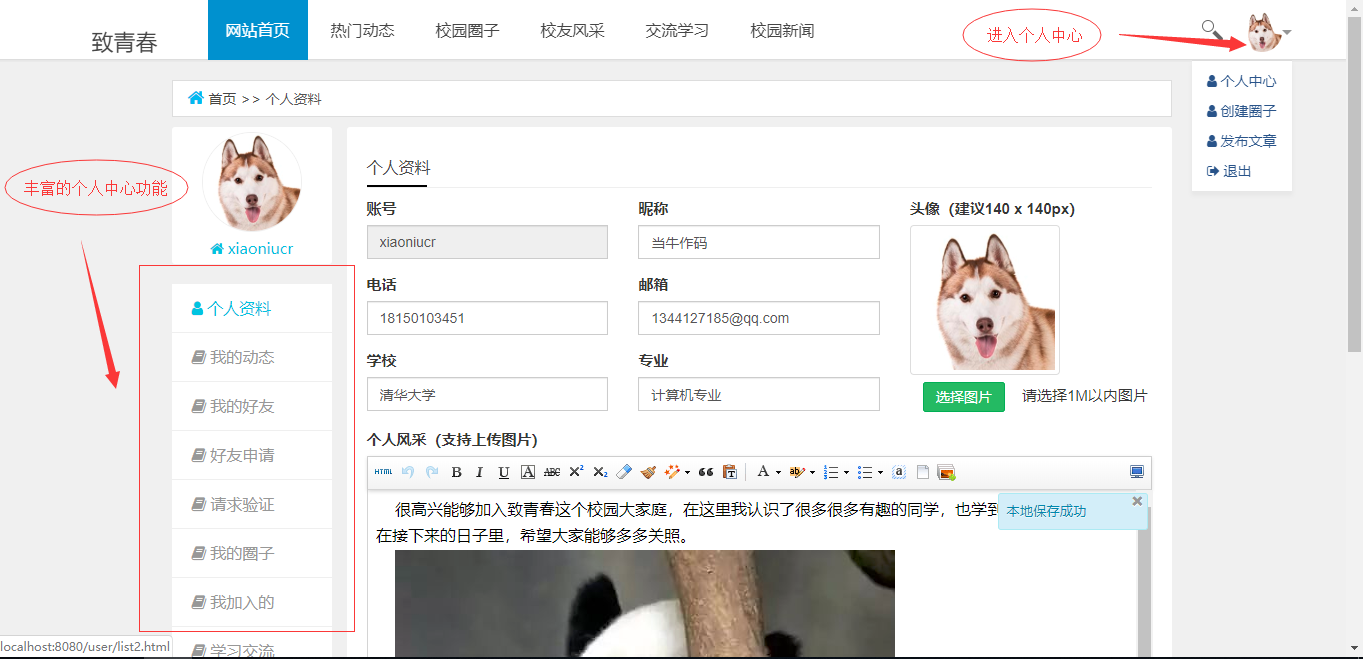The image size is (1363, 659).
Task: Insert an image into the editor
Action: click(946, 472)
